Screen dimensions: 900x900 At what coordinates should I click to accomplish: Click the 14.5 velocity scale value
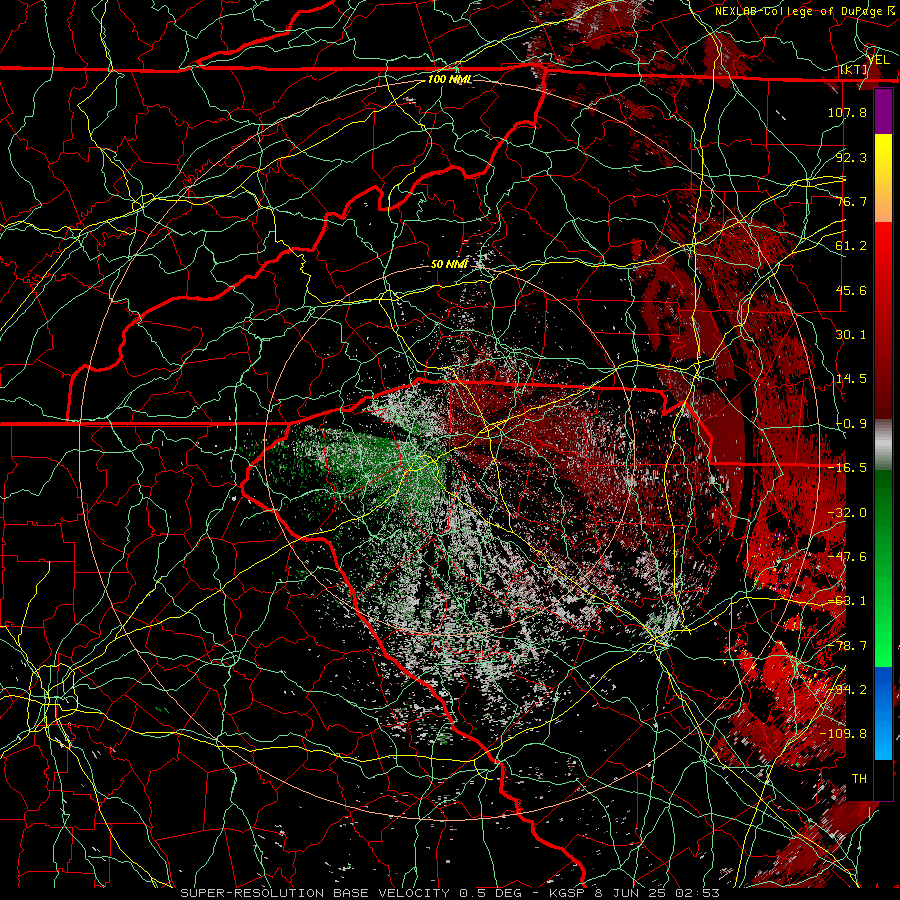851,379
